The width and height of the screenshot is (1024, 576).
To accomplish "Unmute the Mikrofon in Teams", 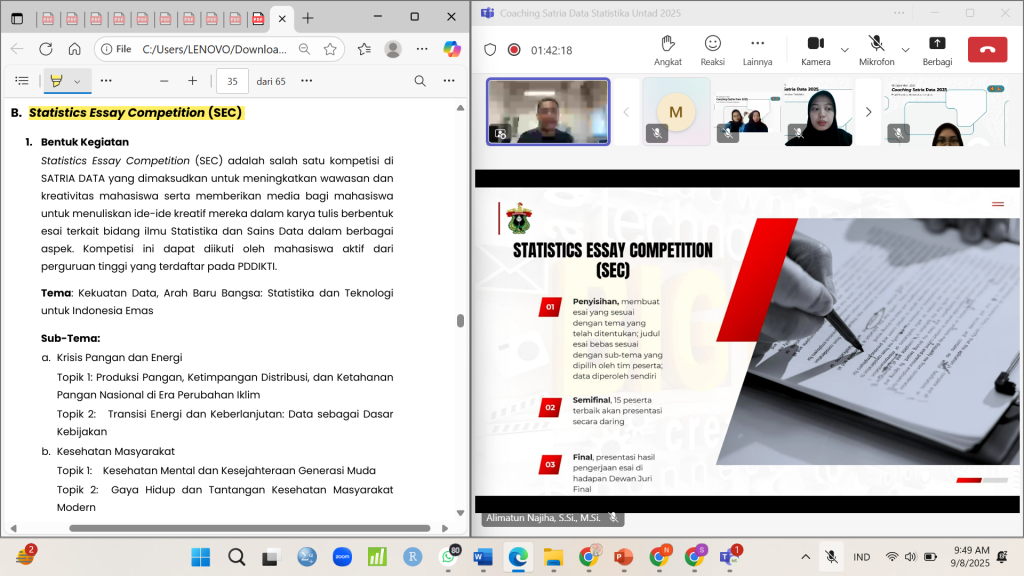I will [876, 48].
